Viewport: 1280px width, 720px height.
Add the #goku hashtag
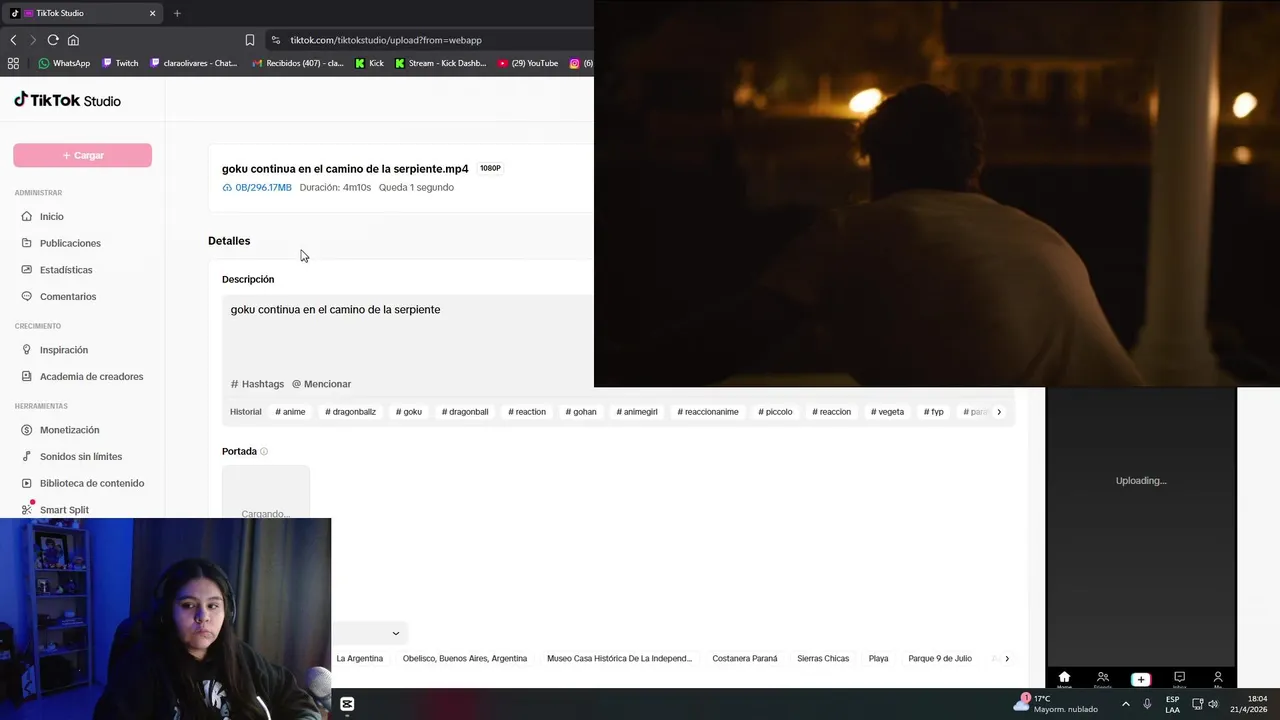tap(408, 412)
